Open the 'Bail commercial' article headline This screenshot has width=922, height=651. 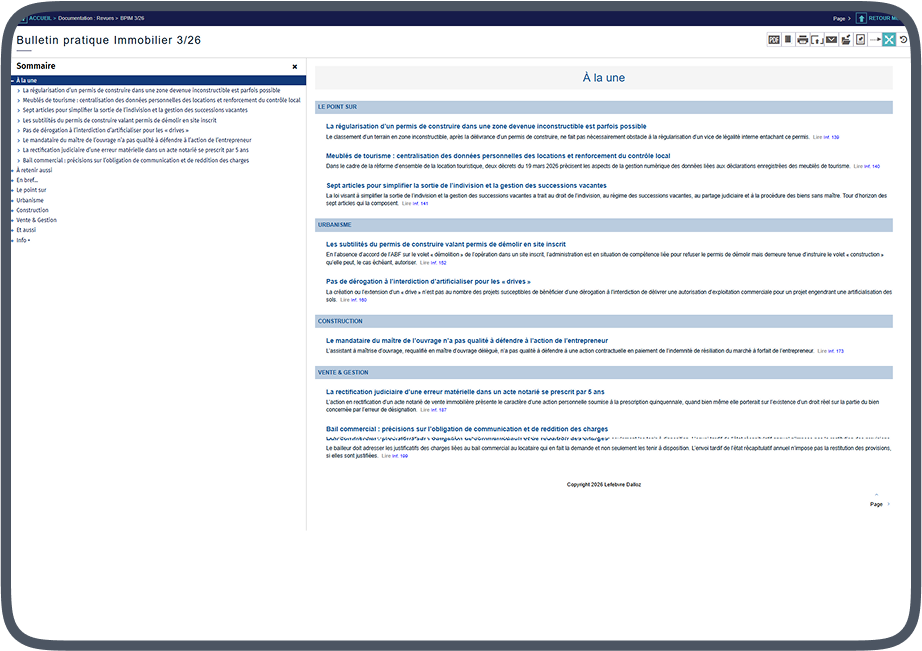click(466, 429)
